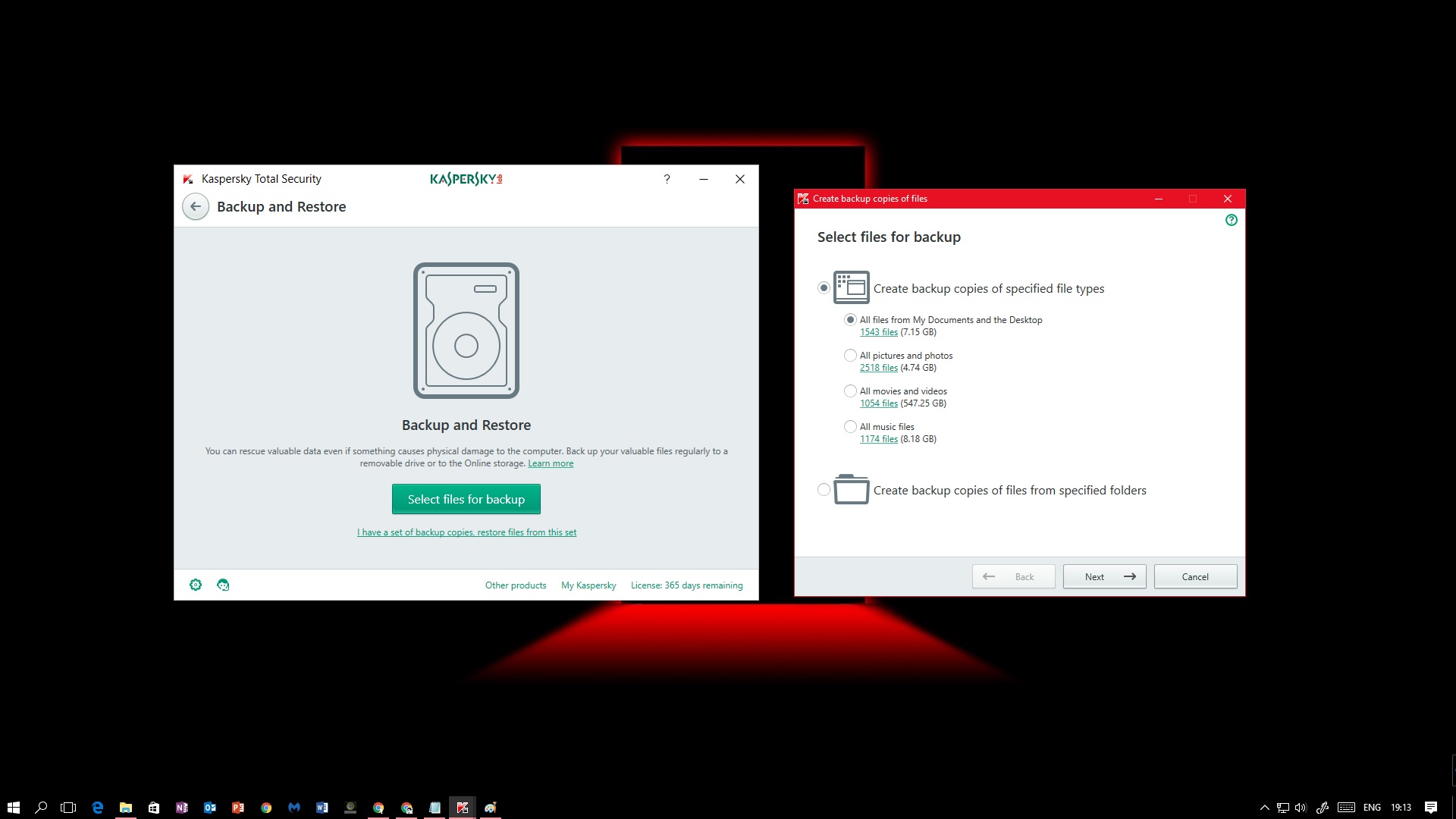Open the touch keyboard tray icon

coord(1346,808)
